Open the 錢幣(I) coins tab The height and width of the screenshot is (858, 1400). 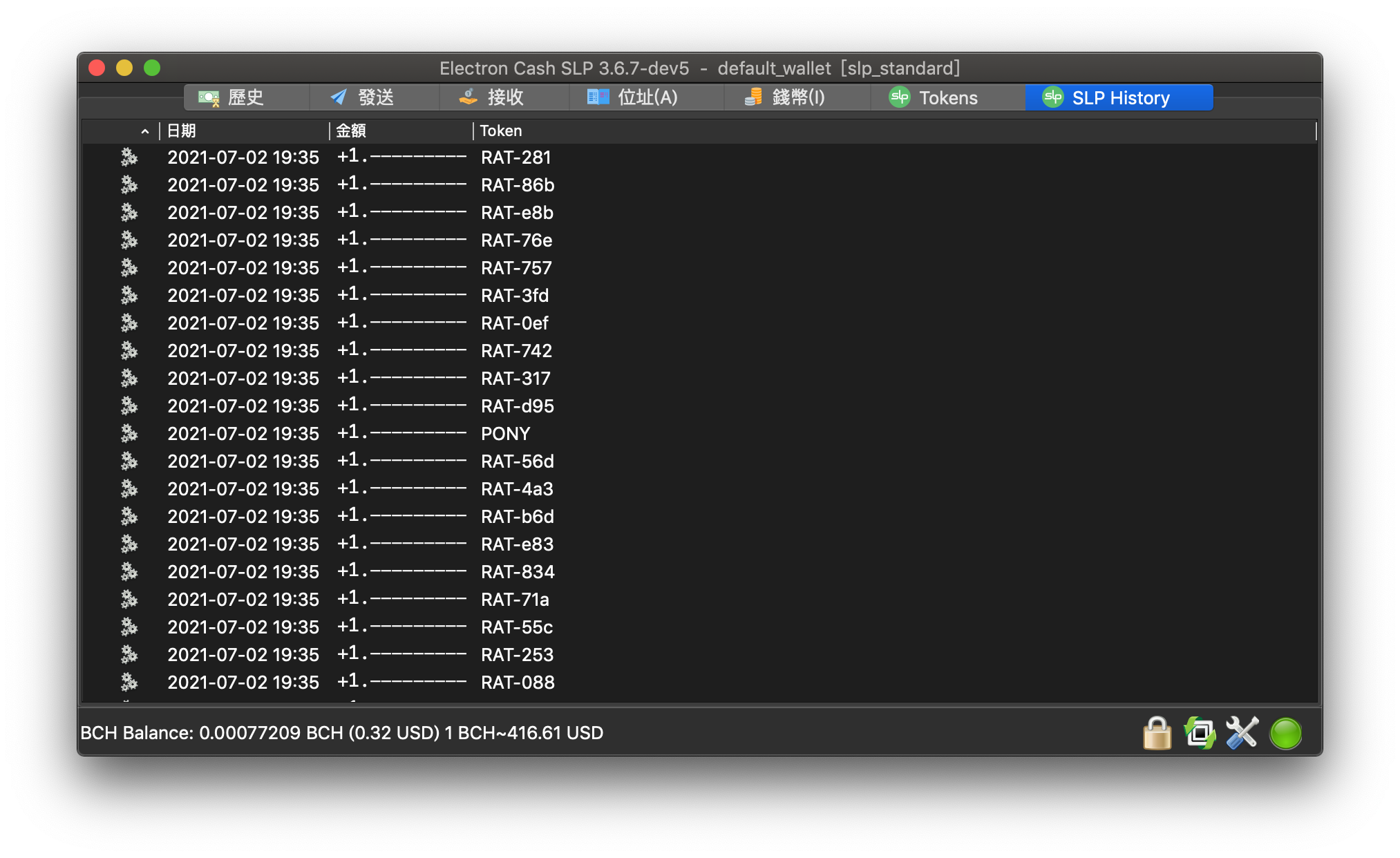796,97
